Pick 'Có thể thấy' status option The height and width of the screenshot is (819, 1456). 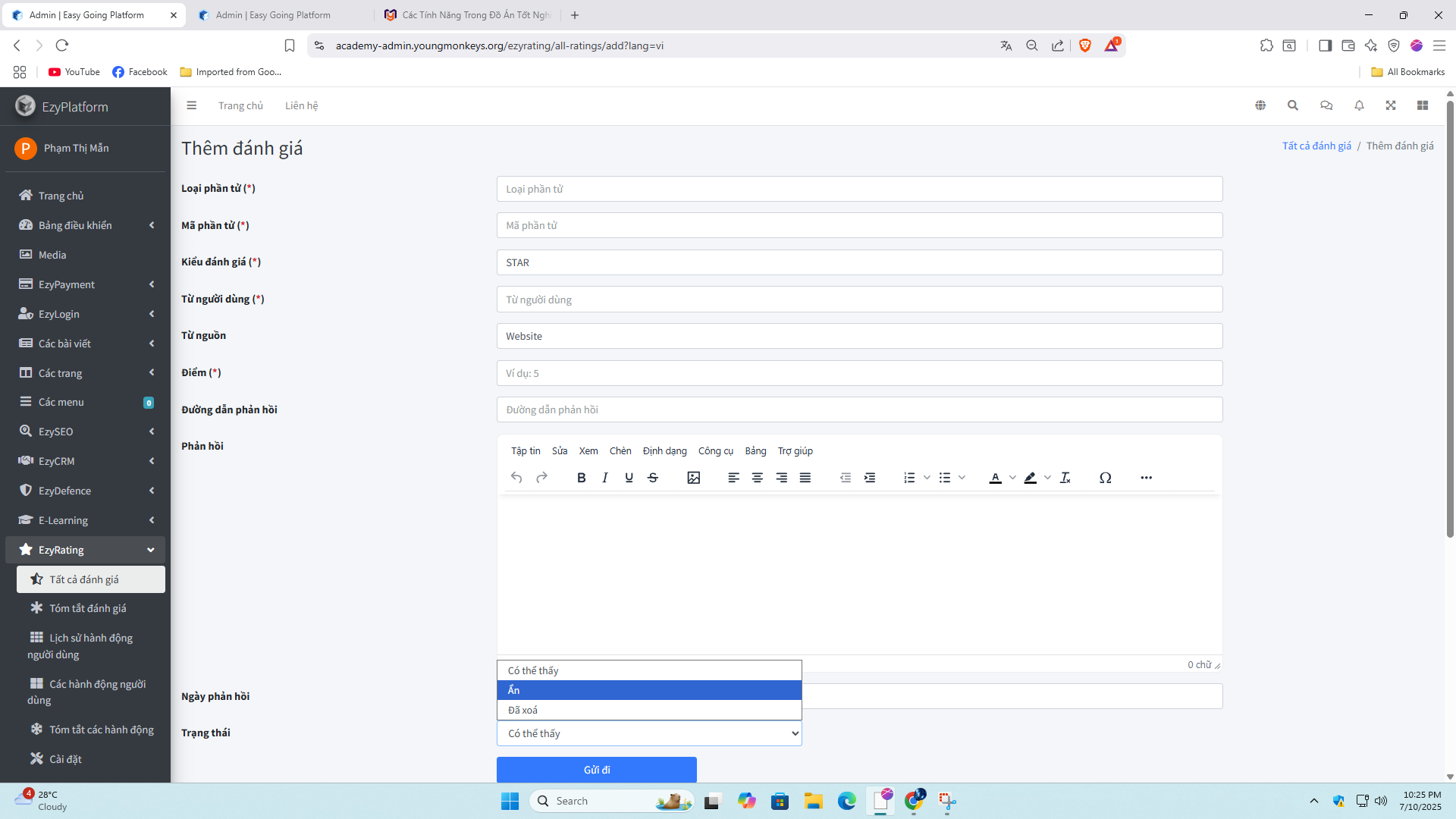coord(649,670)
